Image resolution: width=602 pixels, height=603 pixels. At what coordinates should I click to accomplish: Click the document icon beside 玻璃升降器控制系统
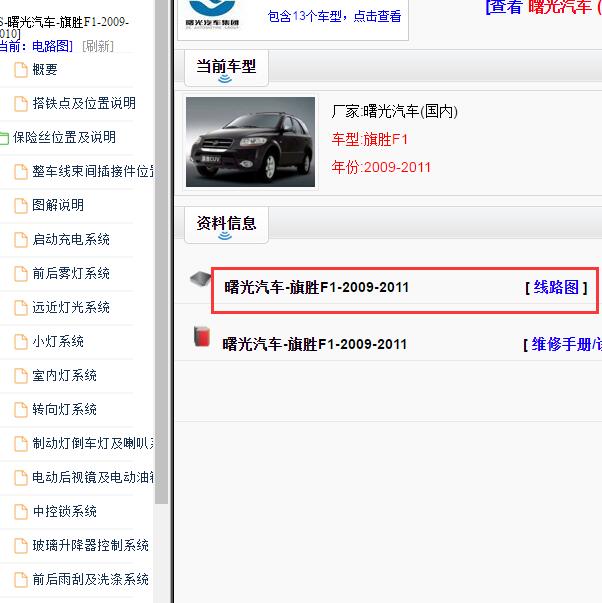pyautogui.click(x=21, y=546)
